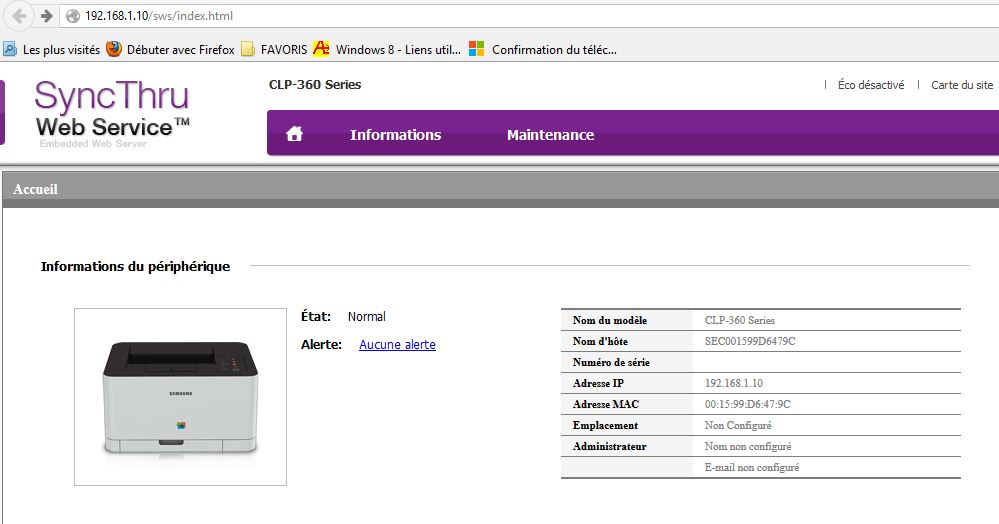Click the Firefox icon in bookmarks bar
Viewport: 999px width, 524px height.
point(114,49)
